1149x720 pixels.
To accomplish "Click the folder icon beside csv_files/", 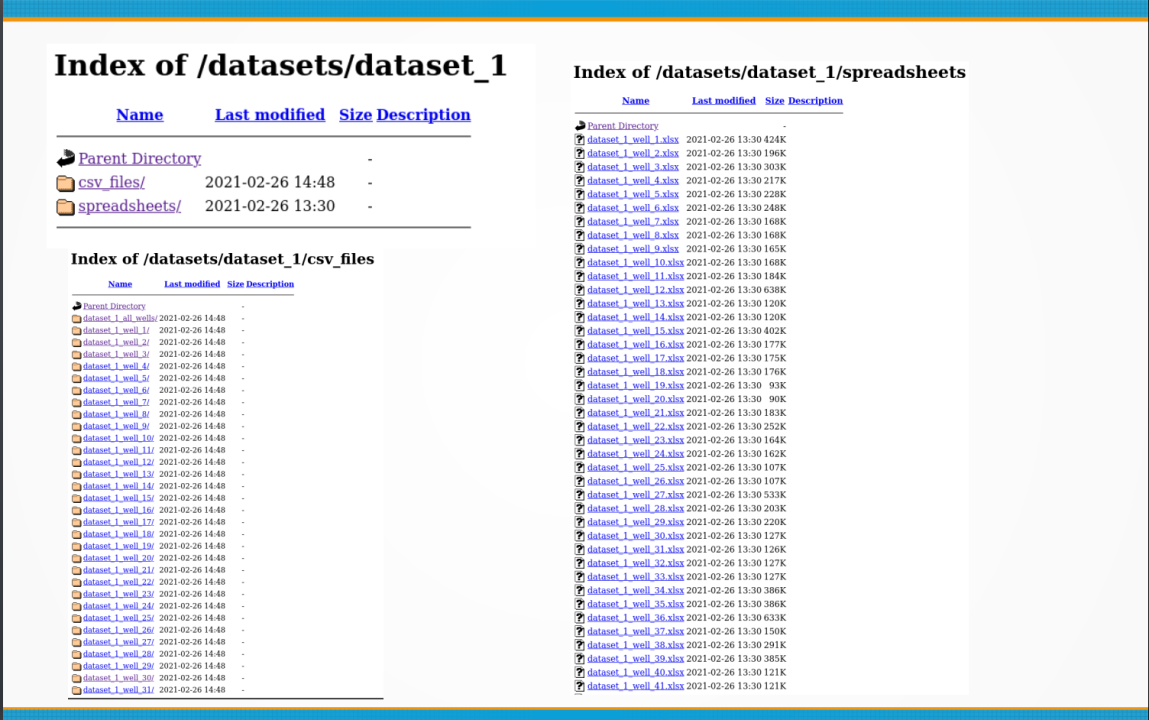I will pos(65,183).
